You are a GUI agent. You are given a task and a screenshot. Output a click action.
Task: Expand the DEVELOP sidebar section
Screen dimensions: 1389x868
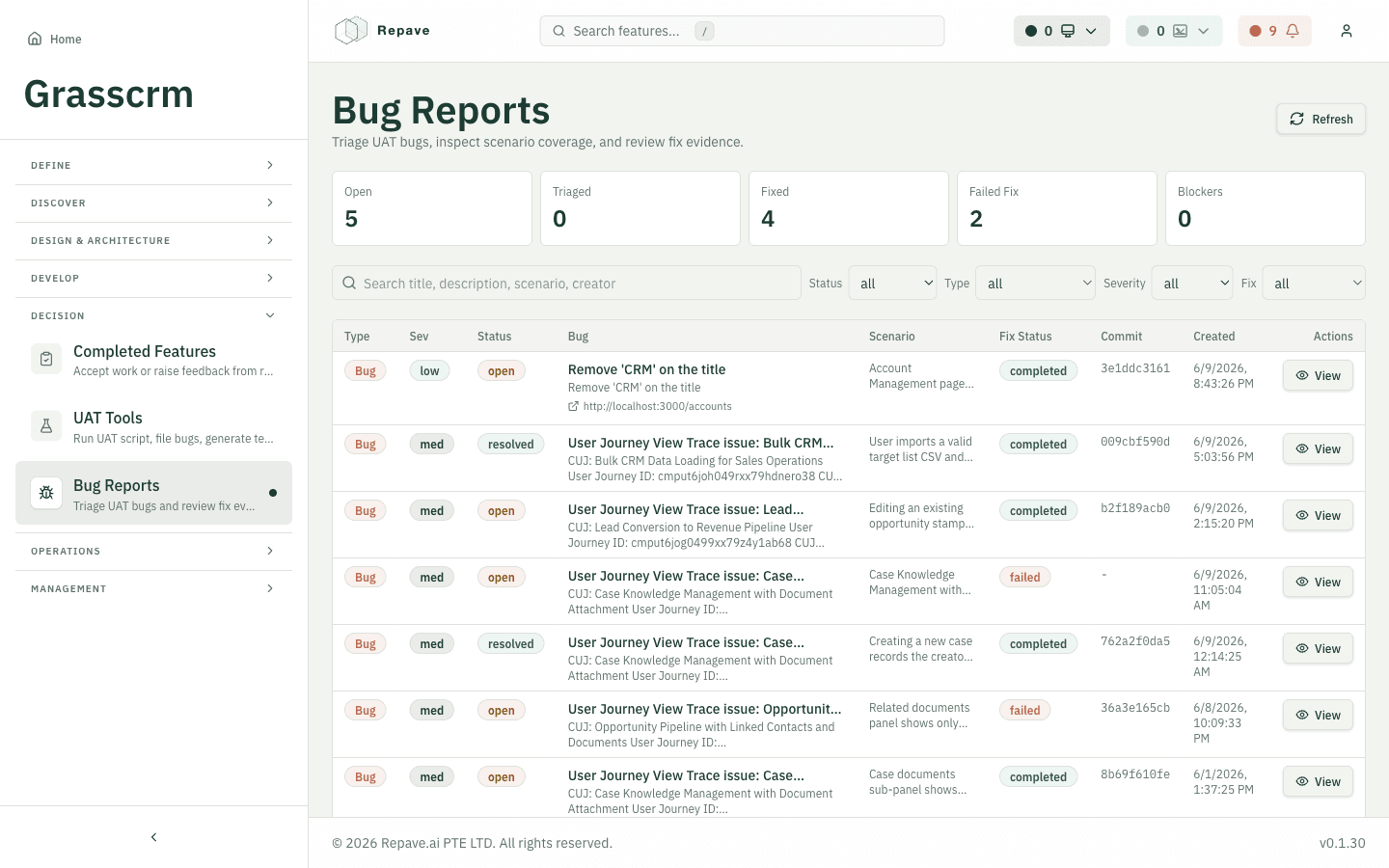coord(153,279)
